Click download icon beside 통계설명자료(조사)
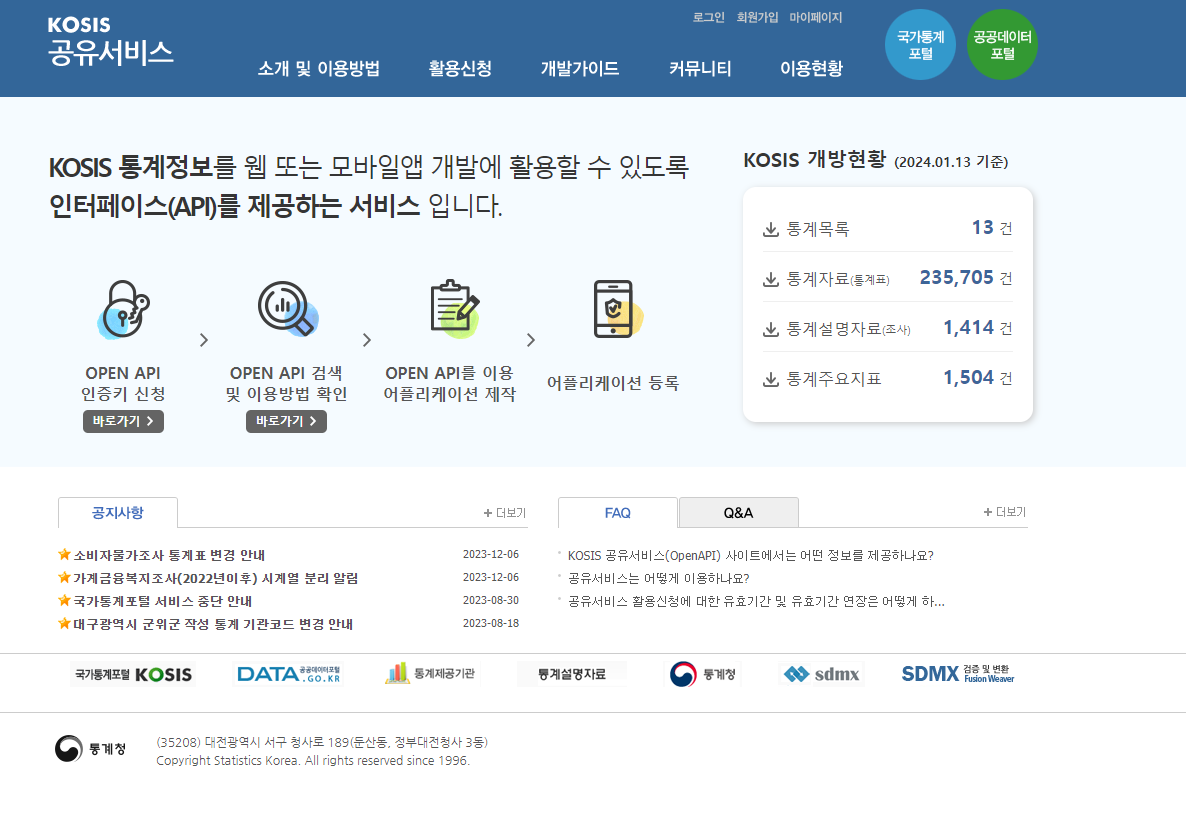This screenshot has width=1186, height=819. [x=771, y=329]
